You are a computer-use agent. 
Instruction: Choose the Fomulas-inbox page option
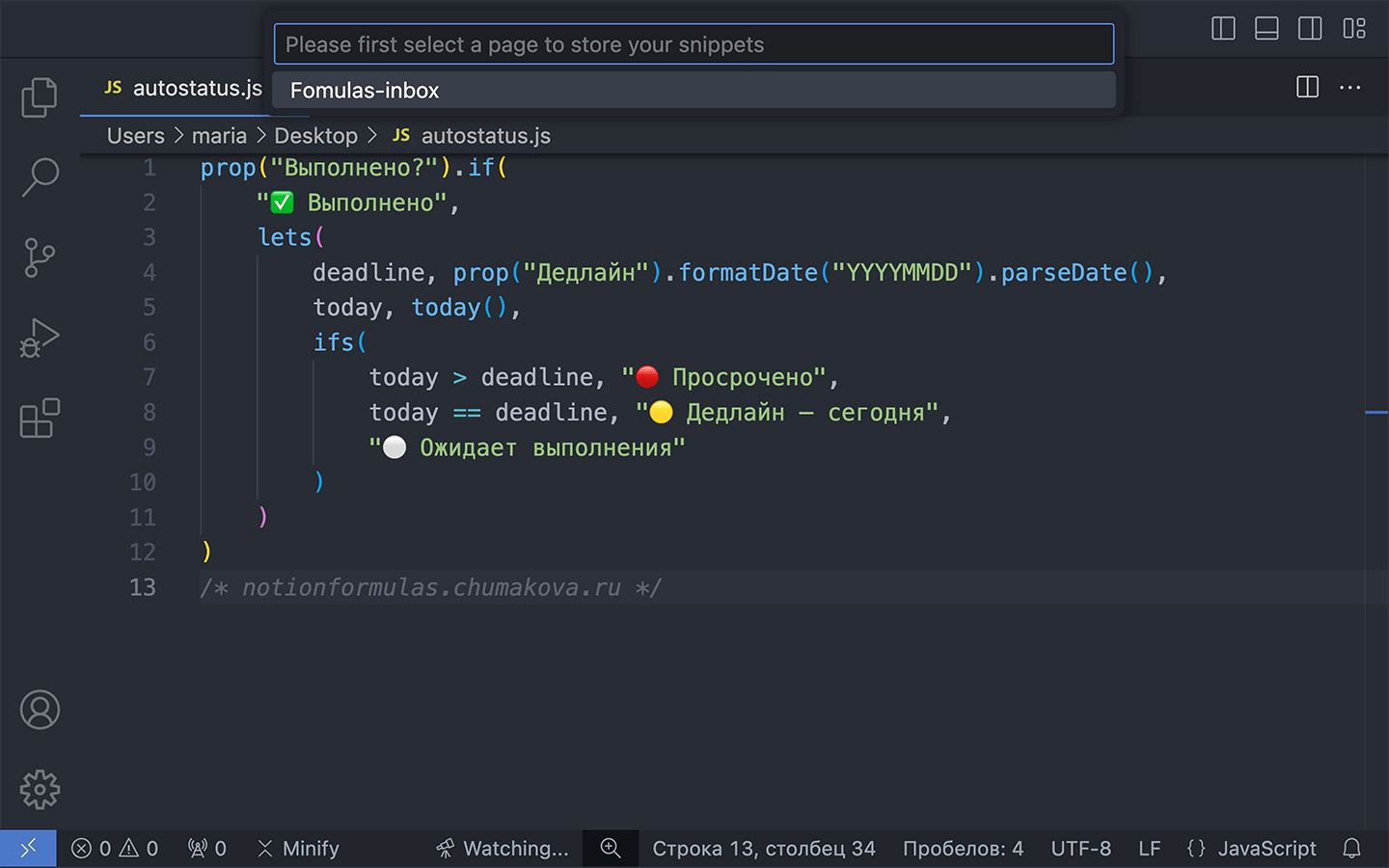[x=694, y=90]
